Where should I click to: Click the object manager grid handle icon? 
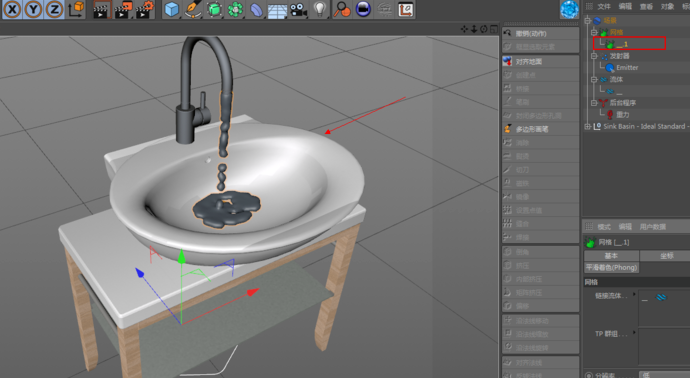(x=589, y=6)
